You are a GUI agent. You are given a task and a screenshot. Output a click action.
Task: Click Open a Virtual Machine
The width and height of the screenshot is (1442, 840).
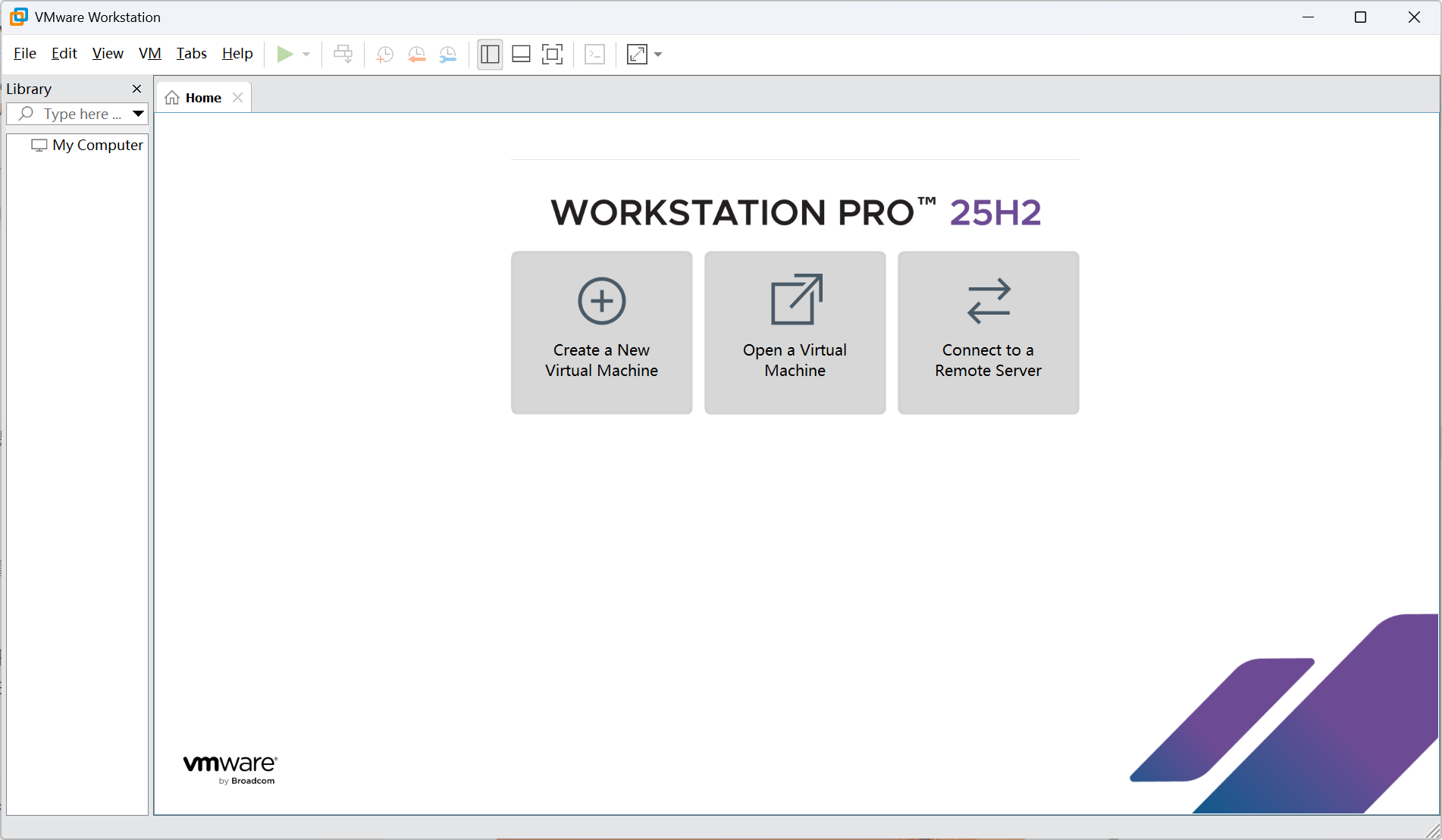pyautogui.click(x=795, y=332)
